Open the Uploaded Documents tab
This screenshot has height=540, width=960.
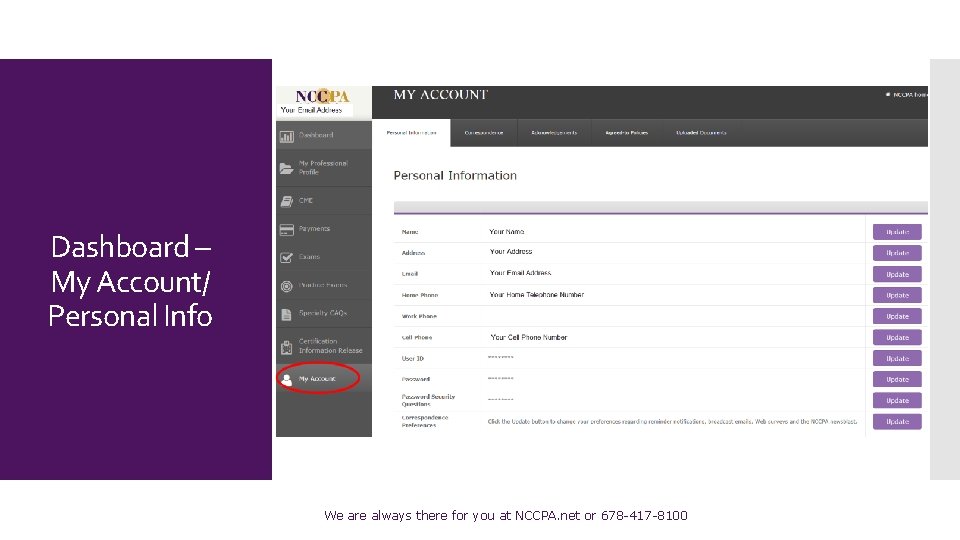point(701,133)
